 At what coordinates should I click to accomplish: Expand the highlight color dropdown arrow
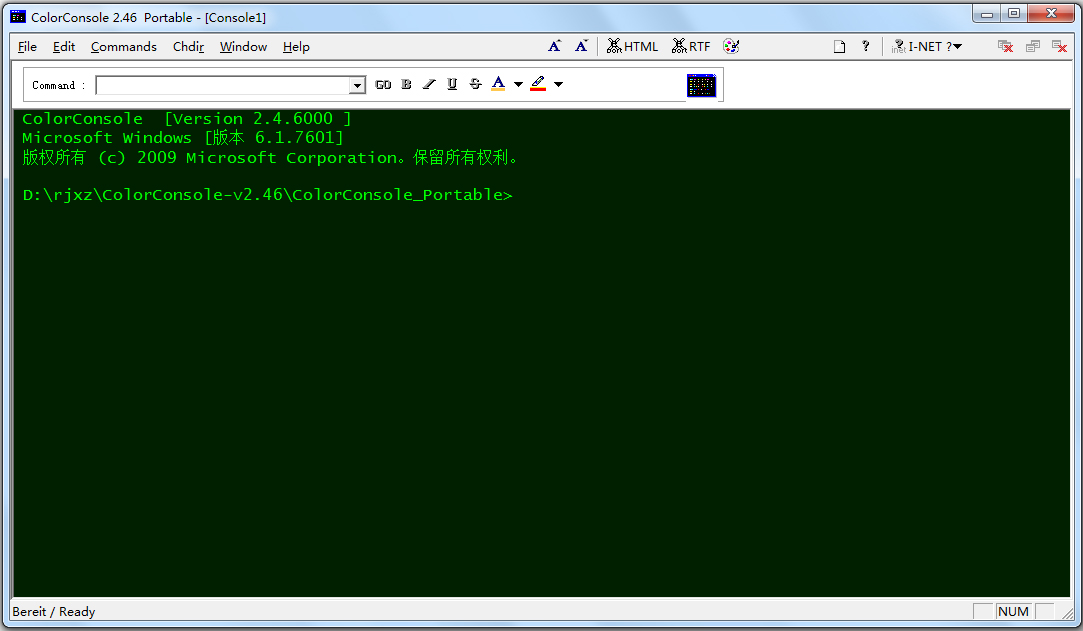[x=558, y=84]
